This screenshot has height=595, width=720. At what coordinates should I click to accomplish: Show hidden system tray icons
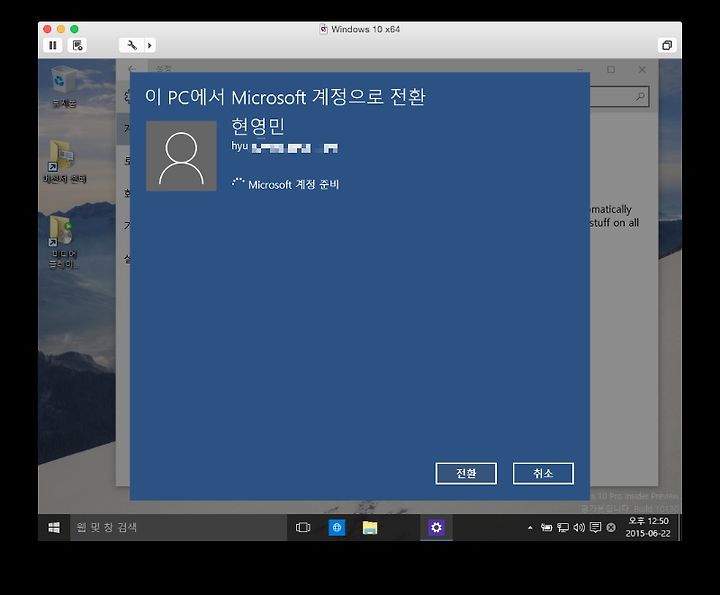click(x=530, y=528)
